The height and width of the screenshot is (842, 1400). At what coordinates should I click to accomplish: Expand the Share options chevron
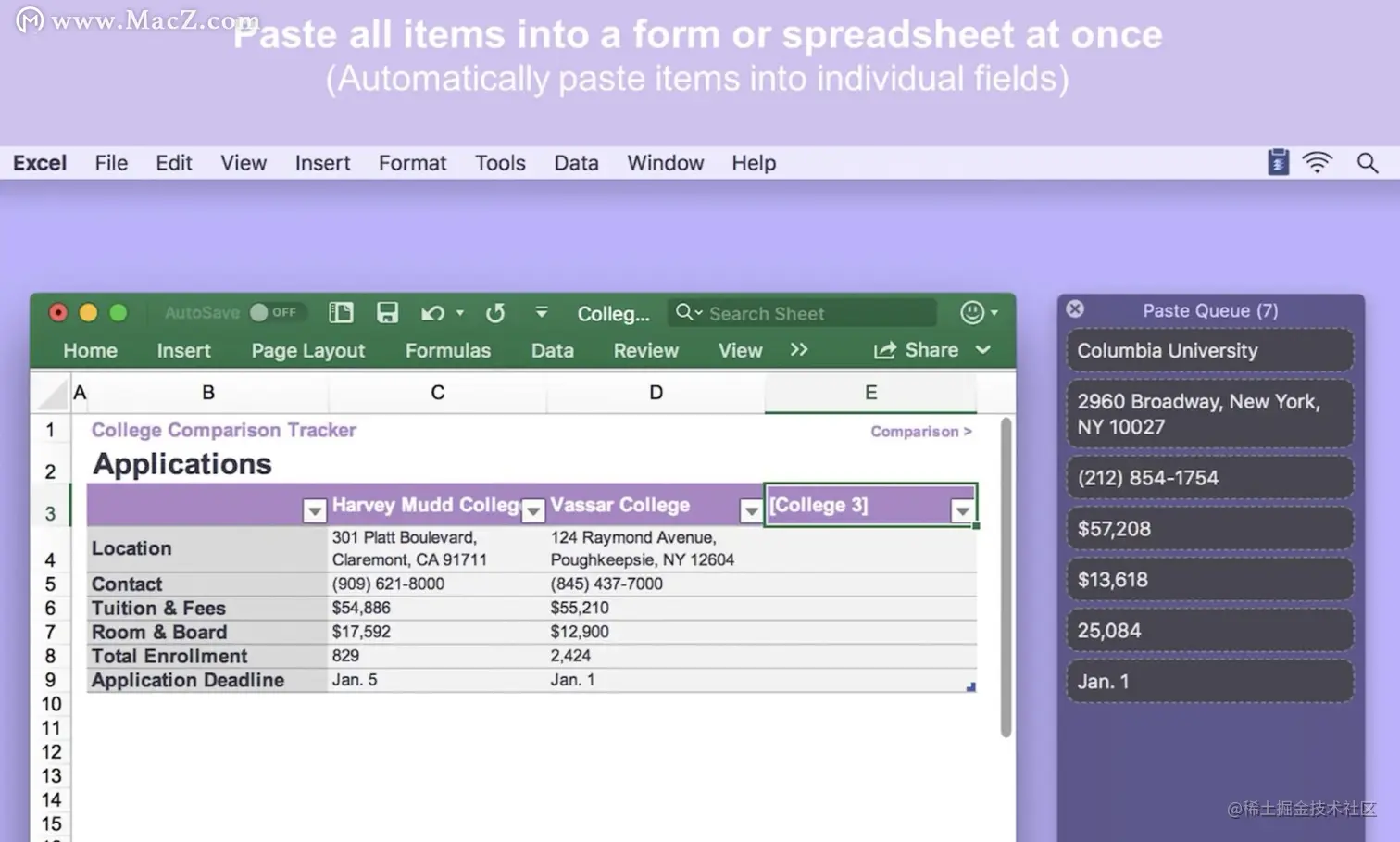click(983, 350)
